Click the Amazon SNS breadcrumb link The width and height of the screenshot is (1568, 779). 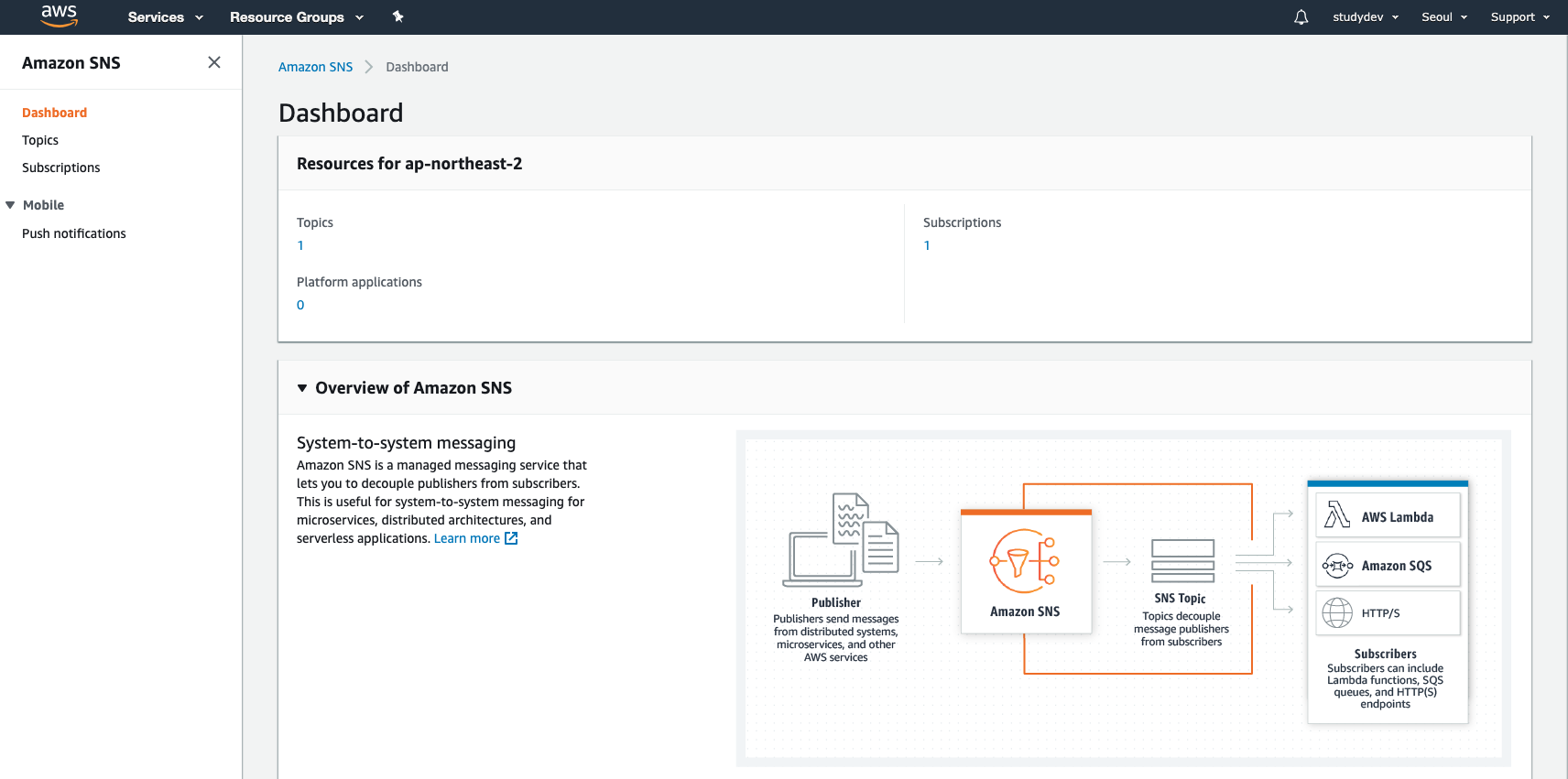click(x=315, y=67)
